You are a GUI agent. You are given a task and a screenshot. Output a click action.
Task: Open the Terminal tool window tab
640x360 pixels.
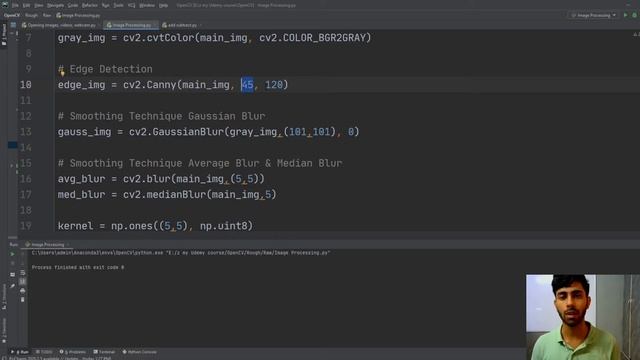point(104,352)
